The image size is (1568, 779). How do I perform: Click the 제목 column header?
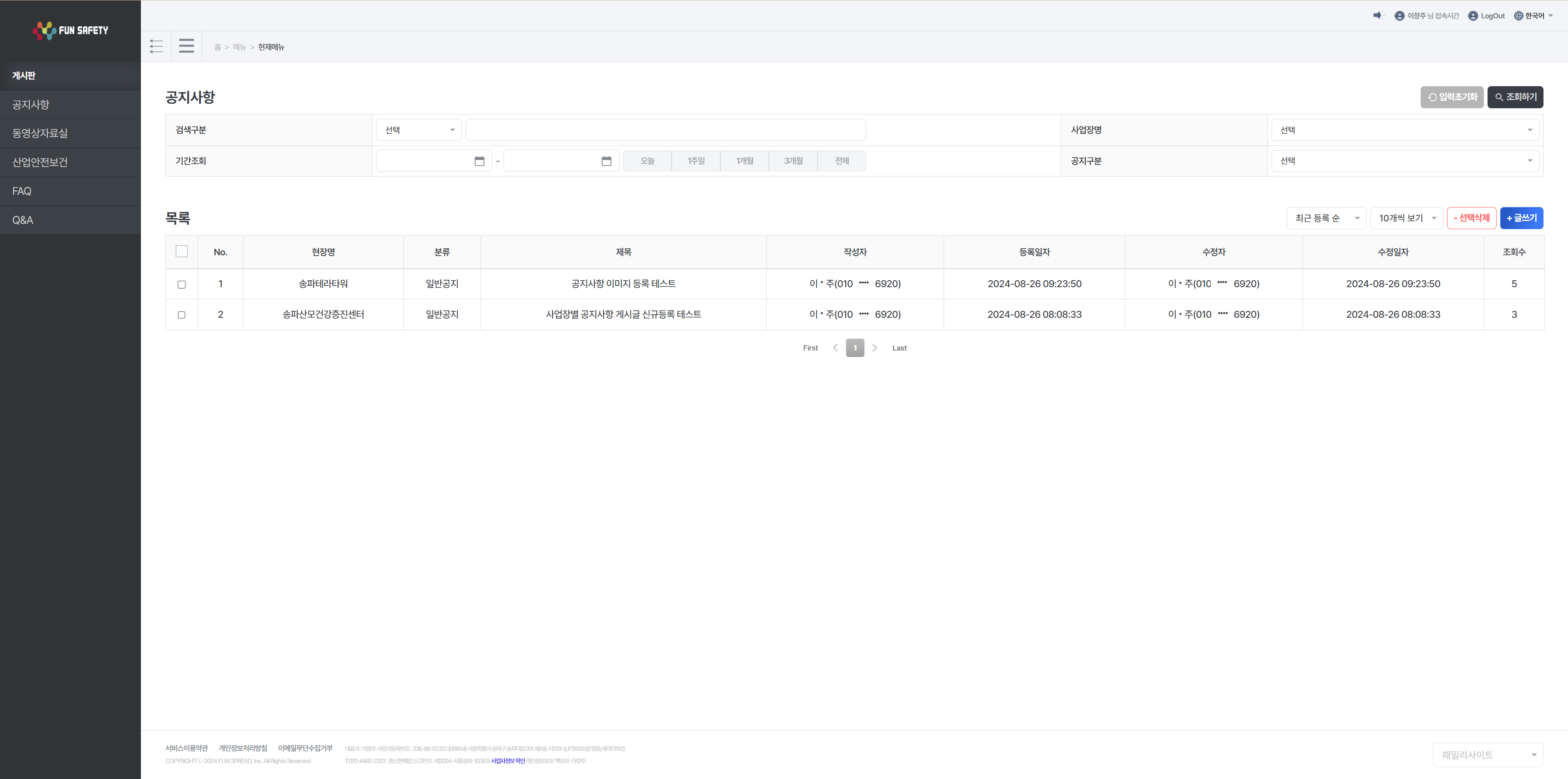[x=623, y=252]
